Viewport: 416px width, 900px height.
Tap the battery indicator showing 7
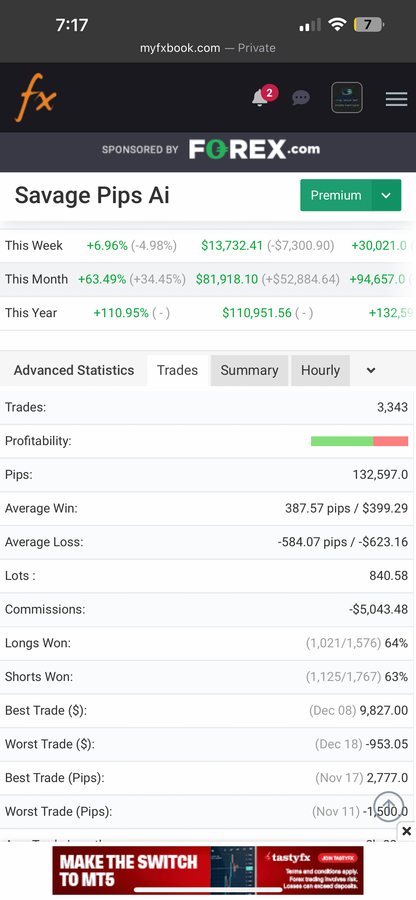(369, 25)
